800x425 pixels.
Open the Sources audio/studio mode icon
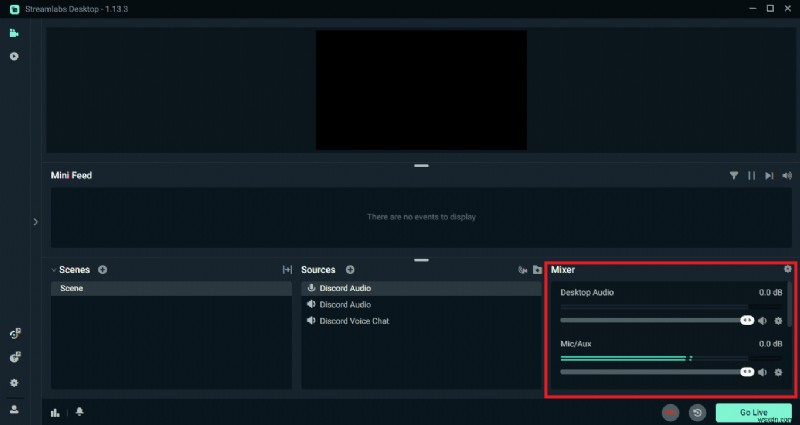[x=522, y=270]
